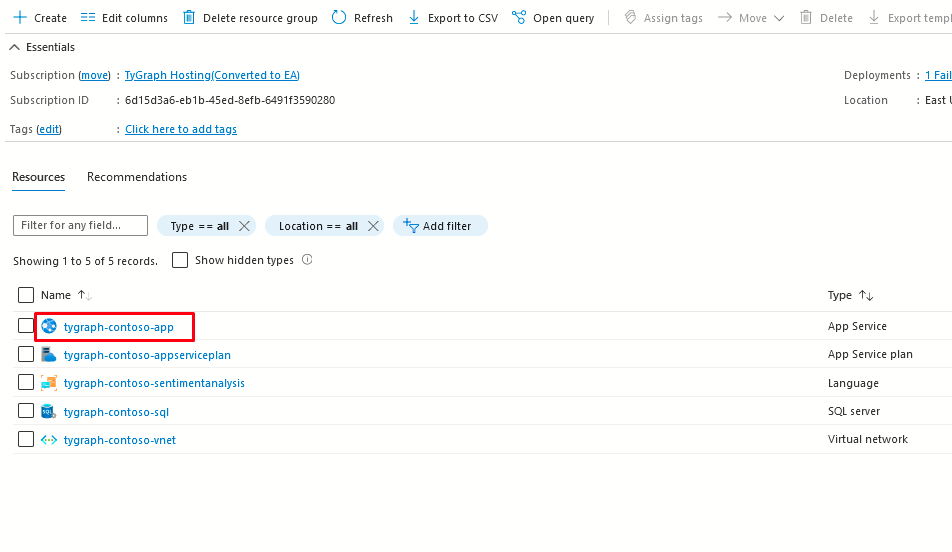Open tygraph-contoso-sentimentanalysis resource
Image resolution: width=952 pixels, height=552 pixels.
[154, 383]
